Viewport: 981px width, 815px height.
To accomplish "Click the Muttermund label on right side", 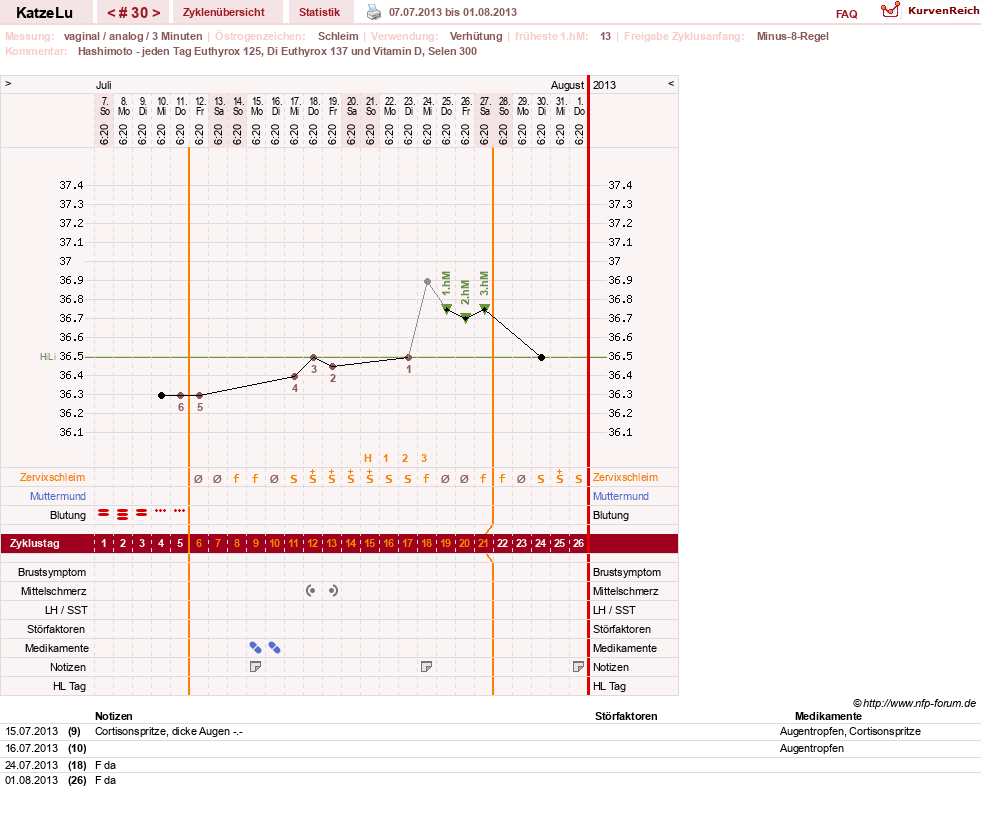I will click(x=621, y=496).
